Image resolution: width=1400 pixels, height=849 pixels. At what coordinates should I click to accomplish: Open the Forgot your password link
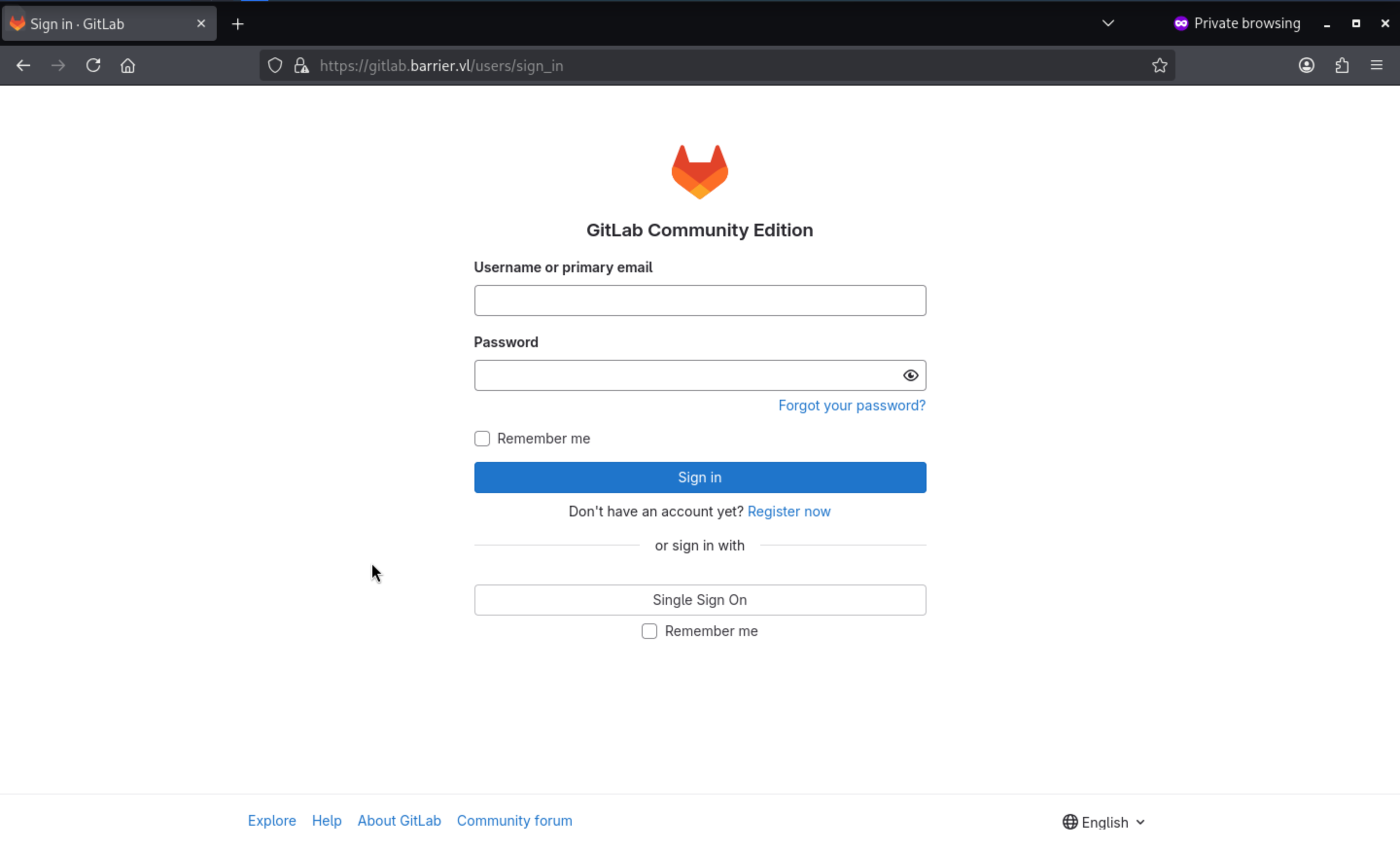[x=851, y=406]
